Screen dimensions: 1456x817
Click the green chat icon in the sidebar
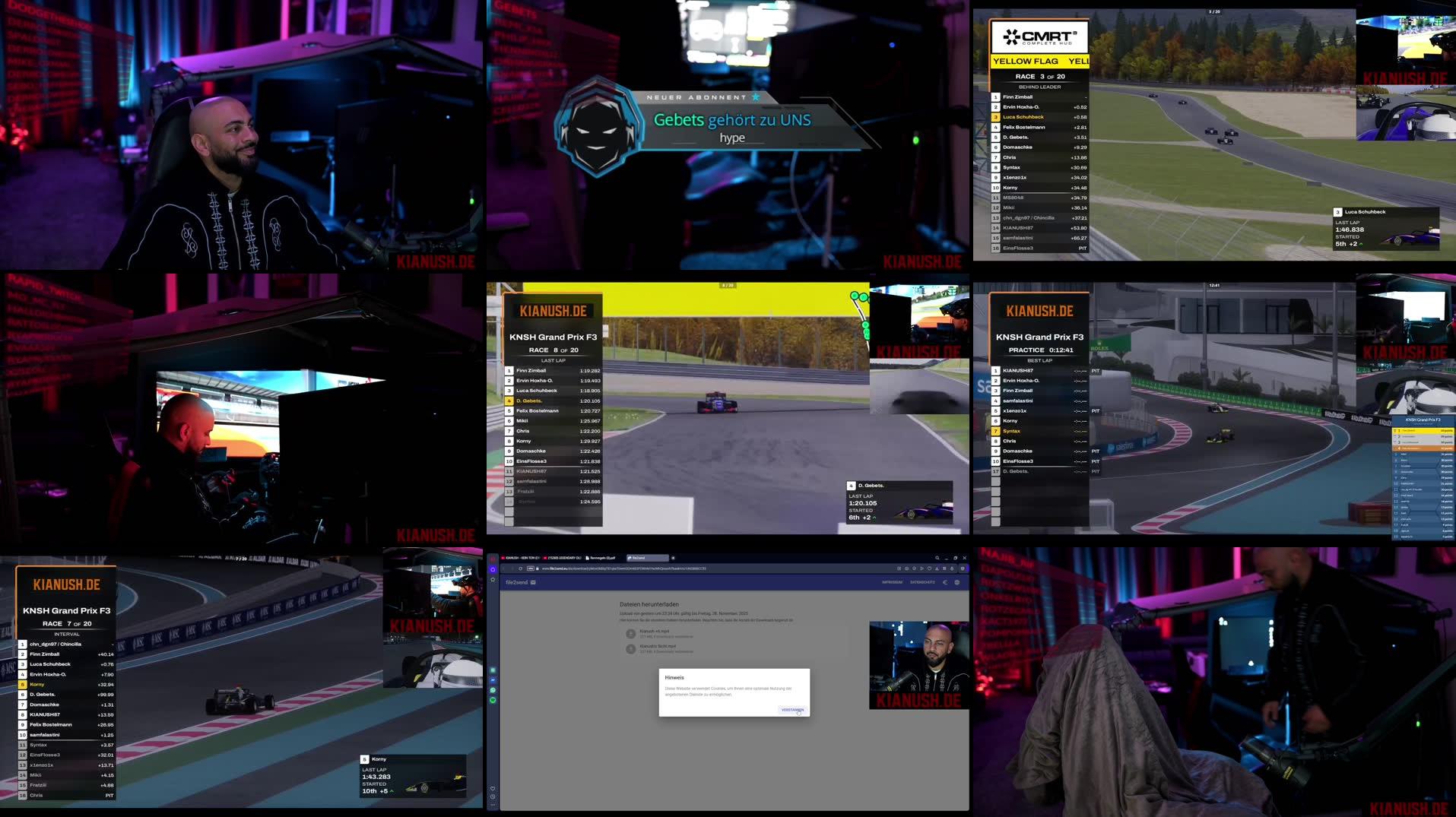tap(493, 700)
